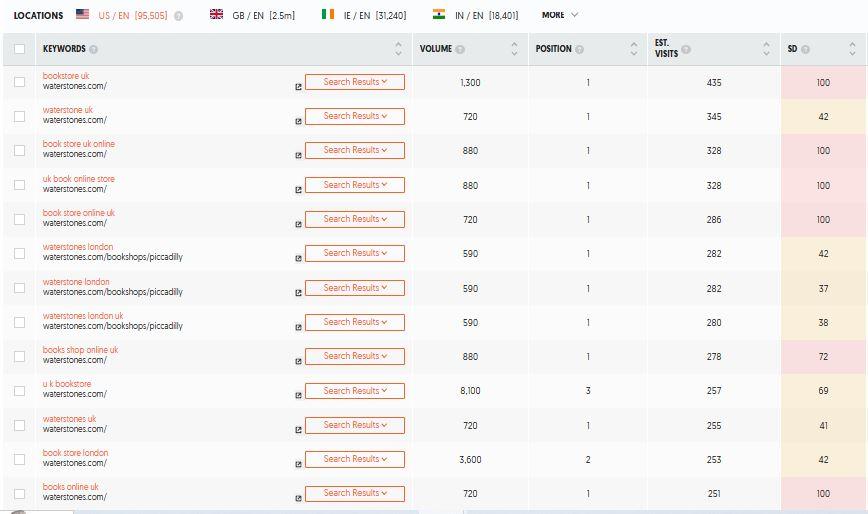This screenshot has width=868, height=514.
Task: Switch to US / EN location tab
Action: point(133,15)
